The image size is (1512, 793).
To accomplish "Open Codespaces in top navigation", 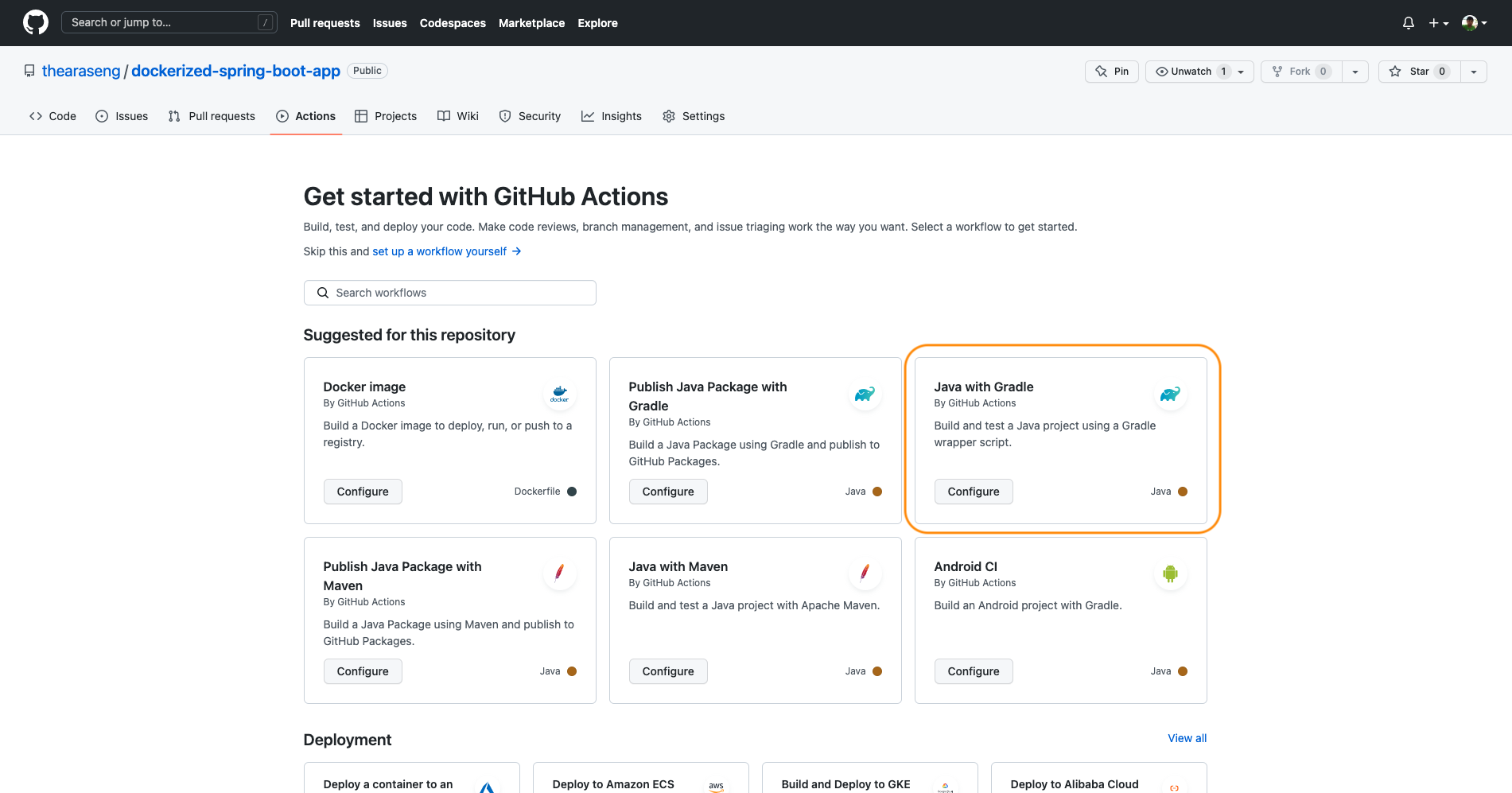I will (453, 23).
